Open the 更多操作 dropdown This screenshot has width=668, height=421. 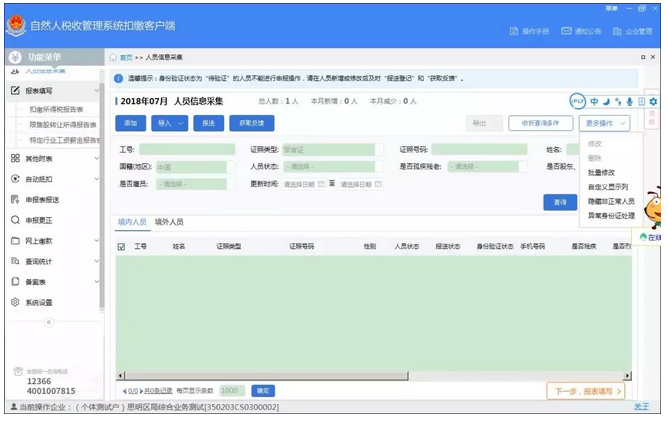(604, 124)
